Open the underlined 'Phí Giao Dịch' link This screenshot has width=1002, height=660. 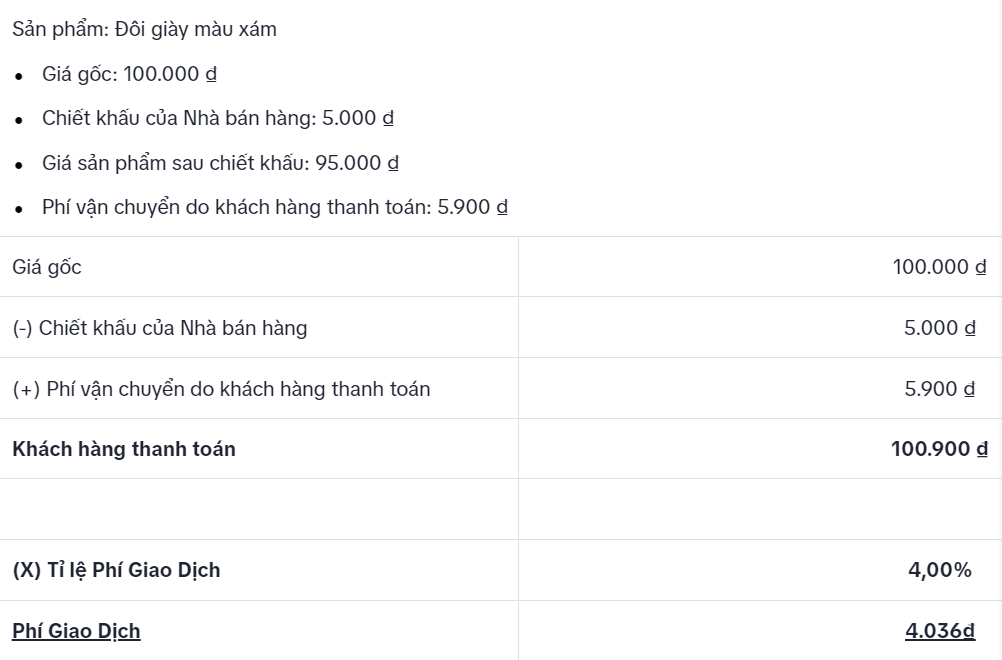pos(76,631)
